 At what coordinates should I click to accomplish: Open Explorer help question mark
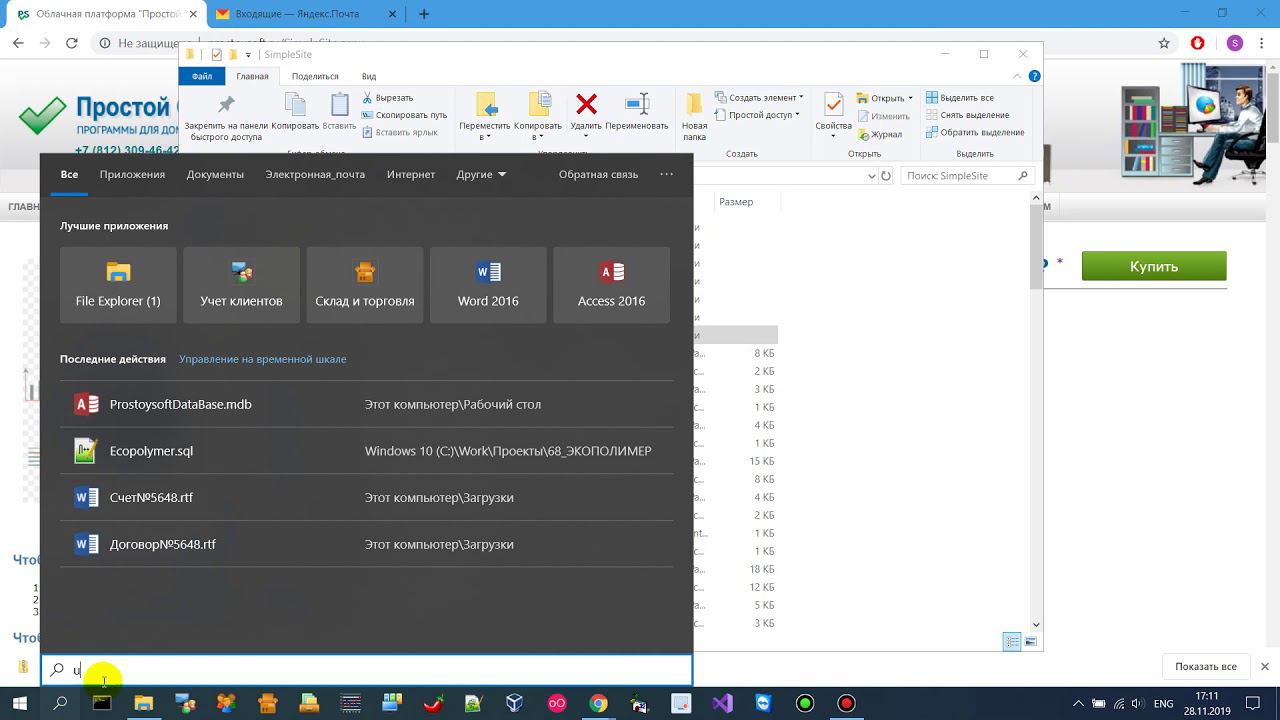coord(1035,76)
